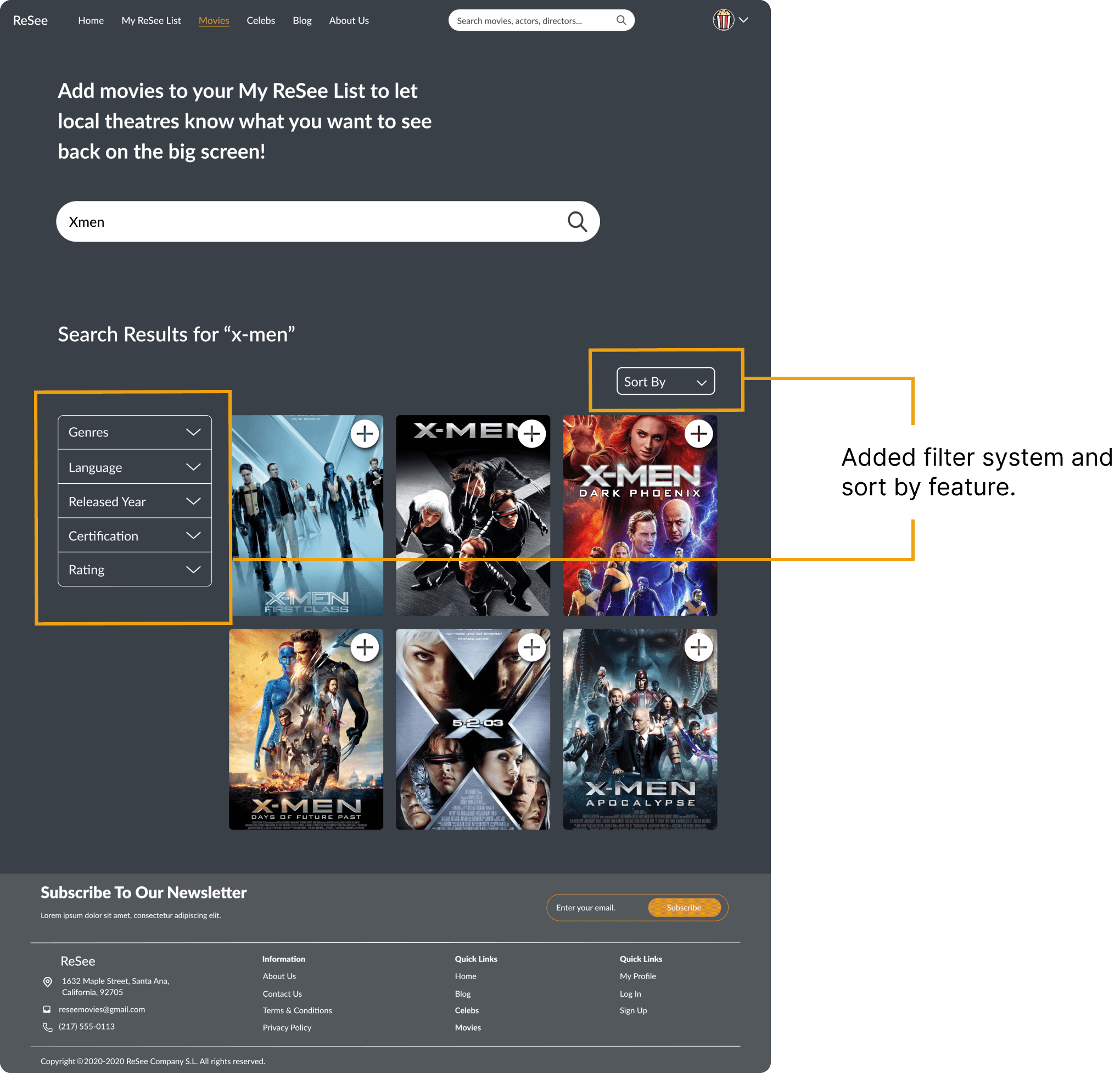1120x1073 pixels.
Task: Open Privacy Policy footer link
Action: tap(287, 1028)
